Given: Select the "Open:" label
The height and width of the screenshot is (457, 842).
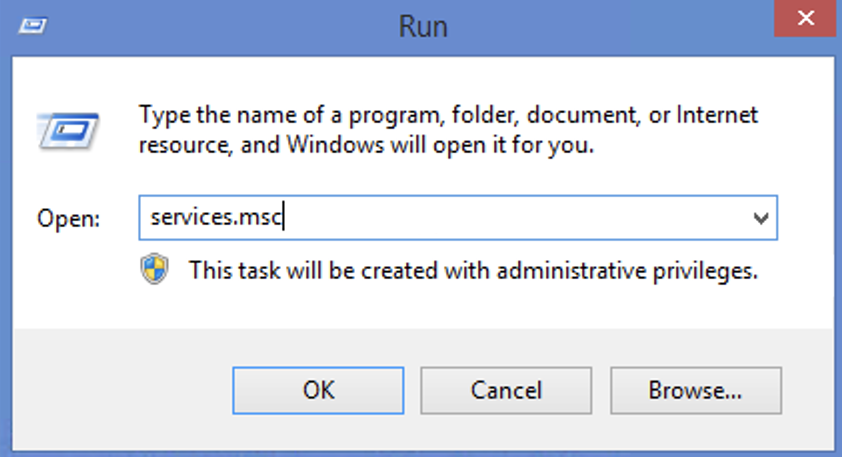Looking at the screenshot, I should point(68,219).
